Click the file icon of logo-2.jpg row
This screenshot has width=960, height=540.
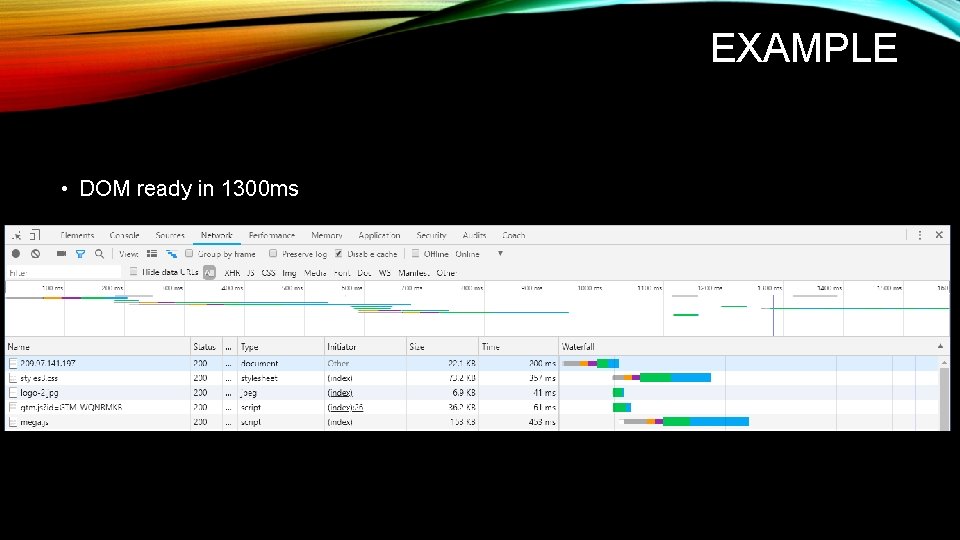(x=13, y=393)
